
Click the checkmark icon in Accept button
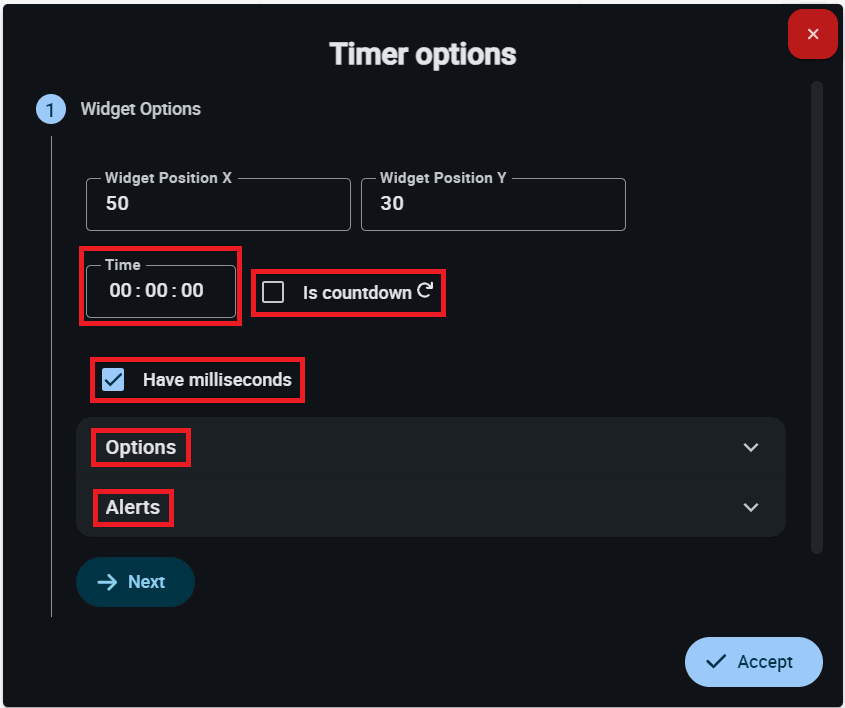(716, 661)
